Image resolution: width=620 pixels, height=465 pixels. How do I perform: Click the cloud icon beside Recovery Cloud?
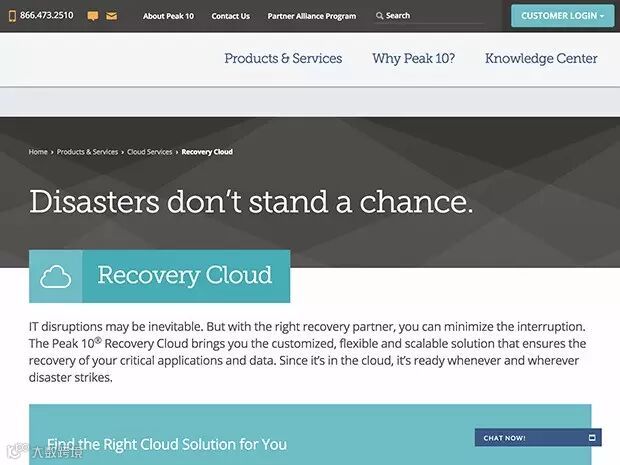pyautogui.click(x=56, y=276)
